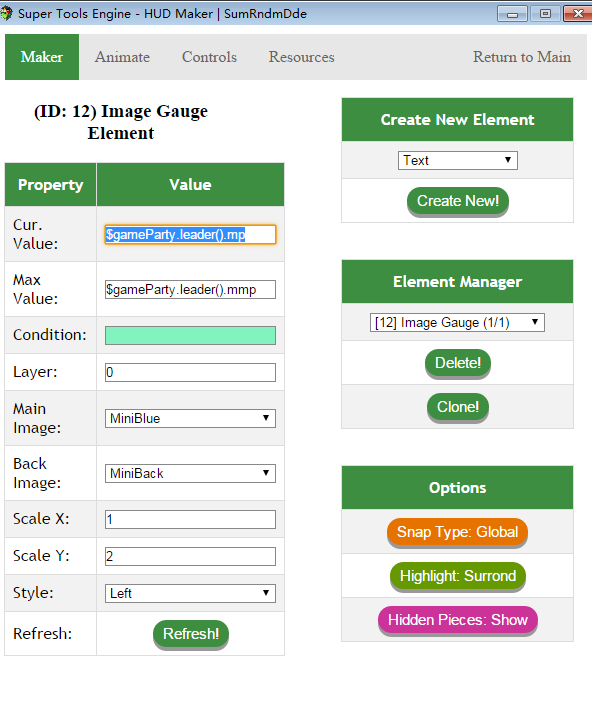592x705 pixels.
Task: Click the window title text
Action: pos(162,13)
